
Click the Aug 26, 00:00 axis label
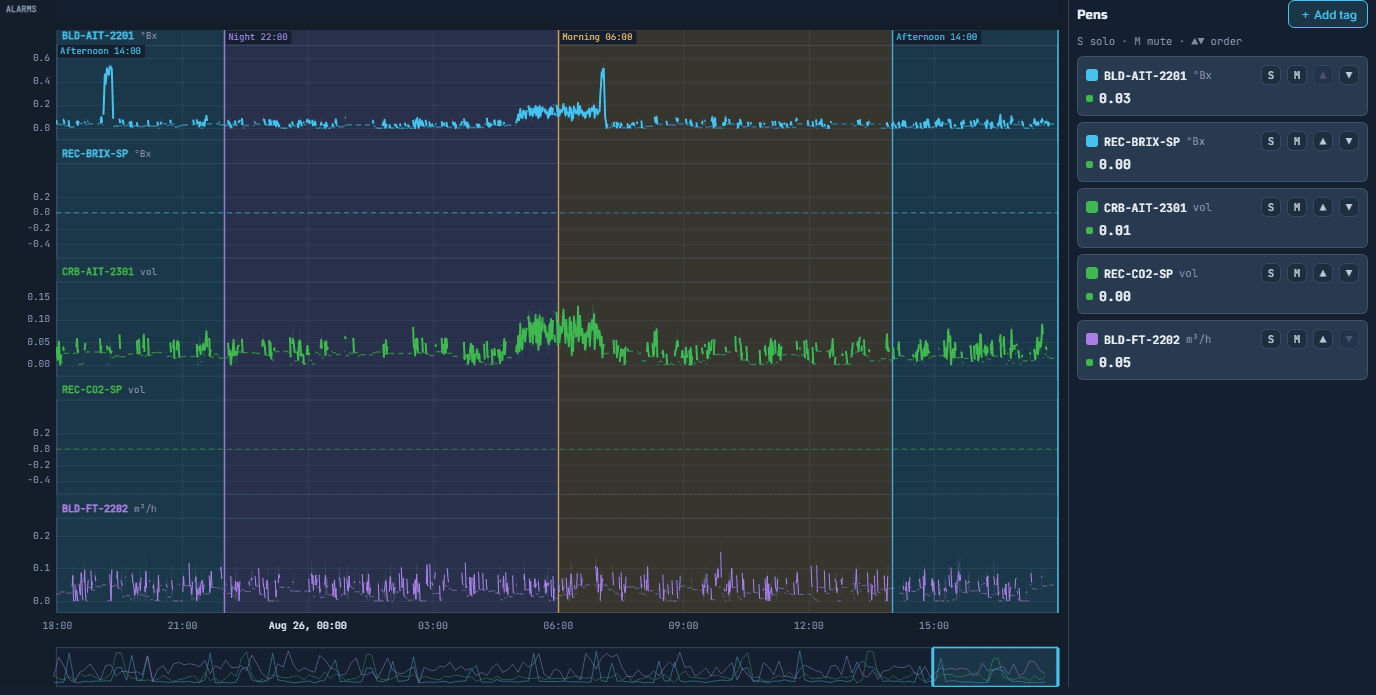tap(308, 626)
